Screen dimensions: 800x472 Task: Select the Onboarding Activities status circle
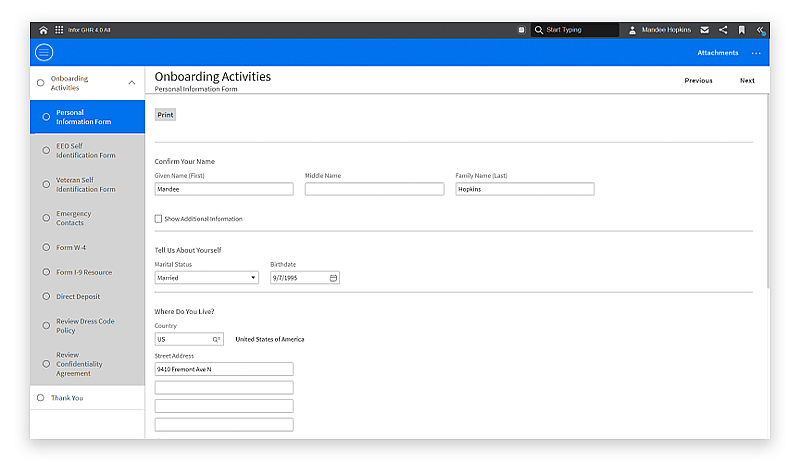coord(40,83)
